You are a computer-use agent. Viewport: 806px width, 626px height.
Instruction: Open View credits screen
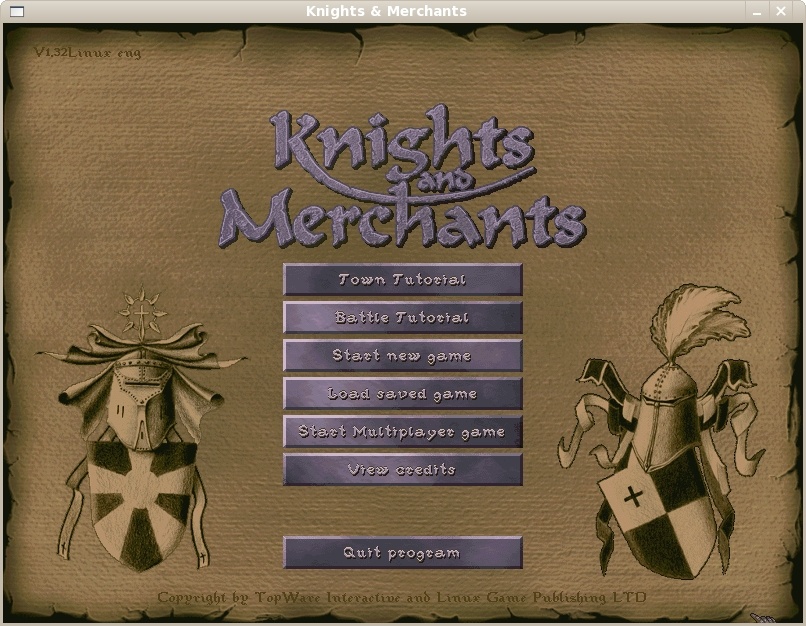pyautogui.click(x=402, y=470)
